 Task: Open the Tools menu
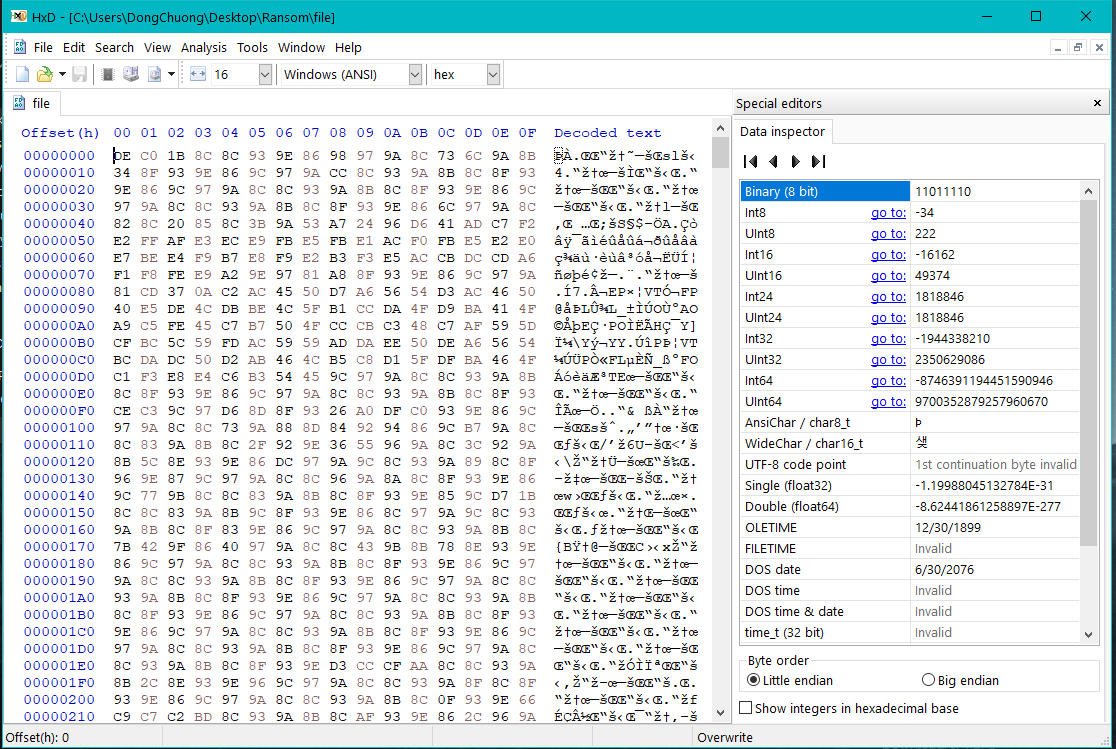[x=252, y=47]
